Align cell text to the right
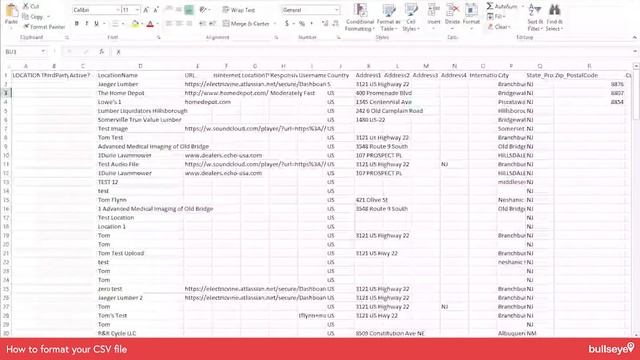 pos(189,24)
